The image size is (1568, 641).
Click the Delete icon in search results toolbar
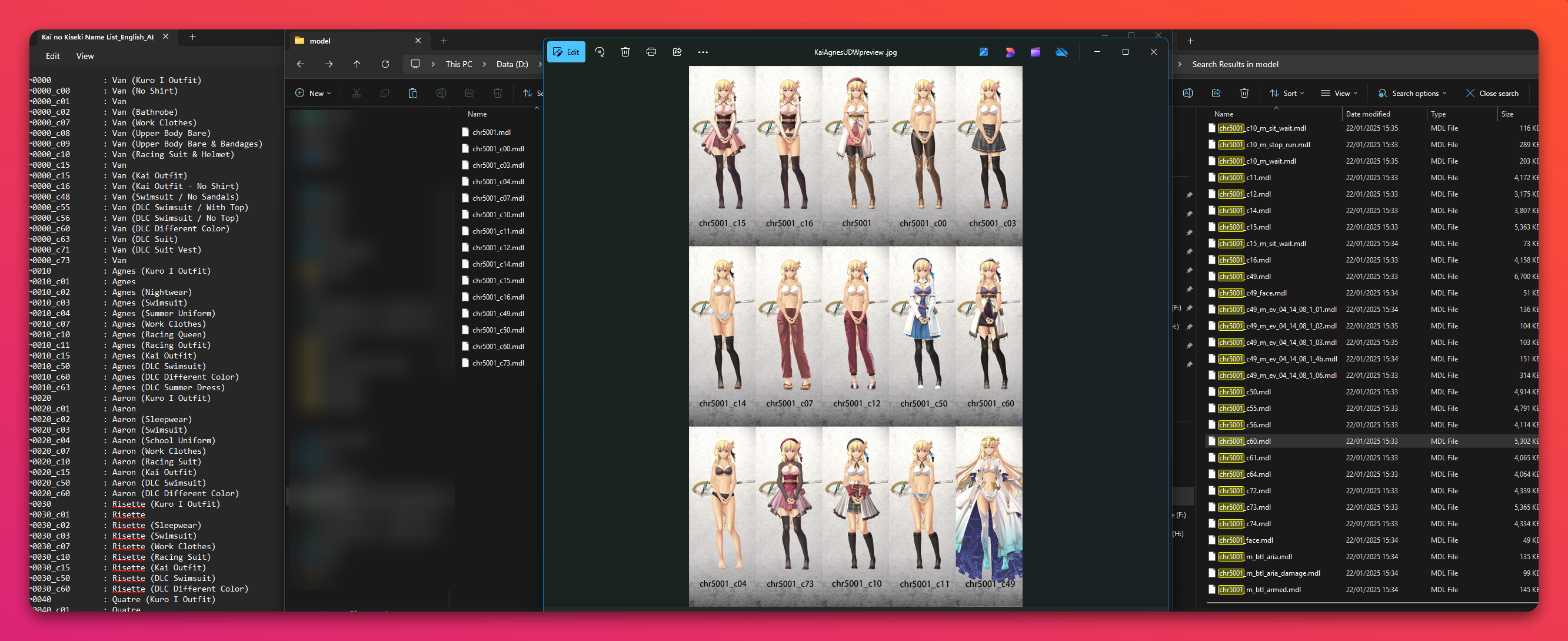pyautogui.click(x=1244, y=93)
